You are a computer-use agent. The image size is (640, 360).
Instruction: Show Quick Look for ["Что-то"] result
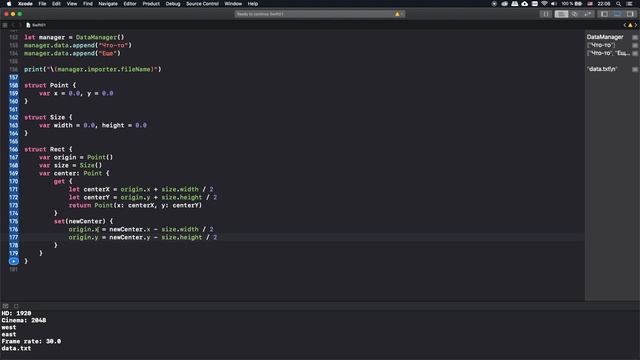pos(635,45)
